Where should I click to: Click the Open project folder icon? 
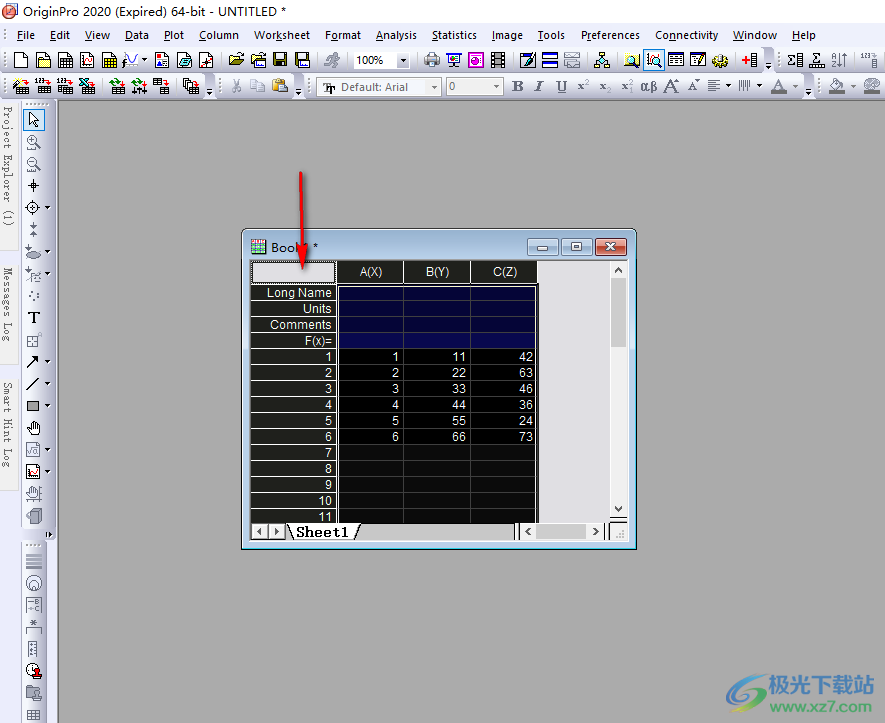tap(236, 60)
